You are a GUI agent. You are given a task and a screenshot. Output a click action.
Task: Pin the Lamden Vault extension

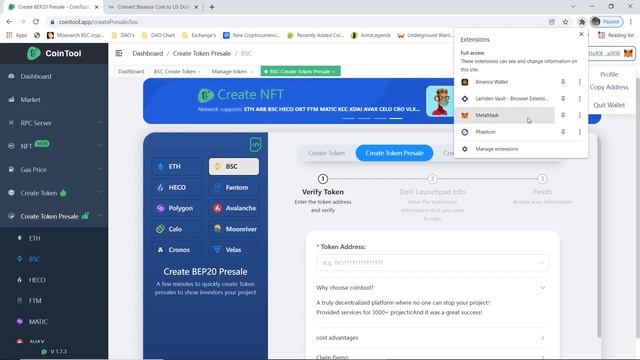click(x=563, y=99)
